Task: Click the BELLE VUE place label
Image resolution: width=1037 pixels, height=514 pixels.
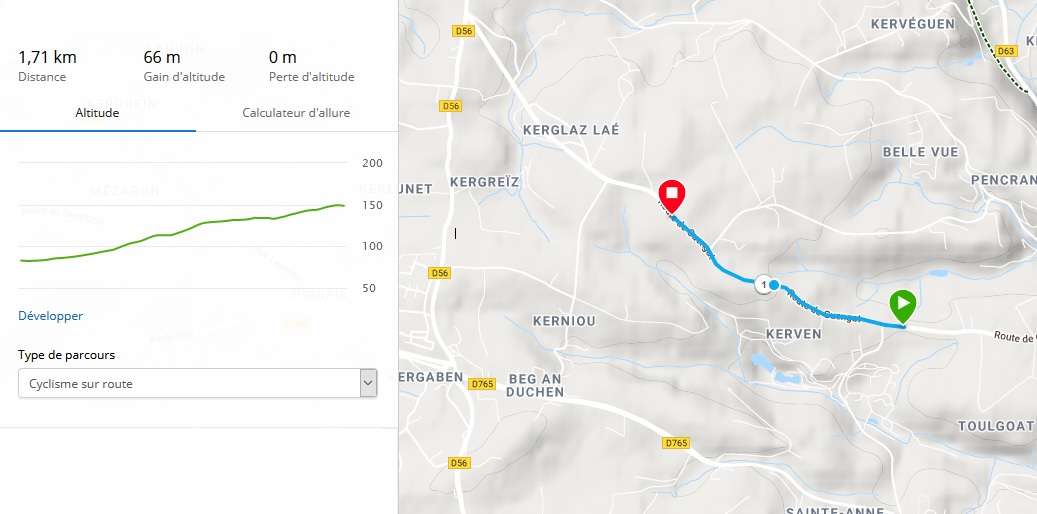Action: coord(921,152)
